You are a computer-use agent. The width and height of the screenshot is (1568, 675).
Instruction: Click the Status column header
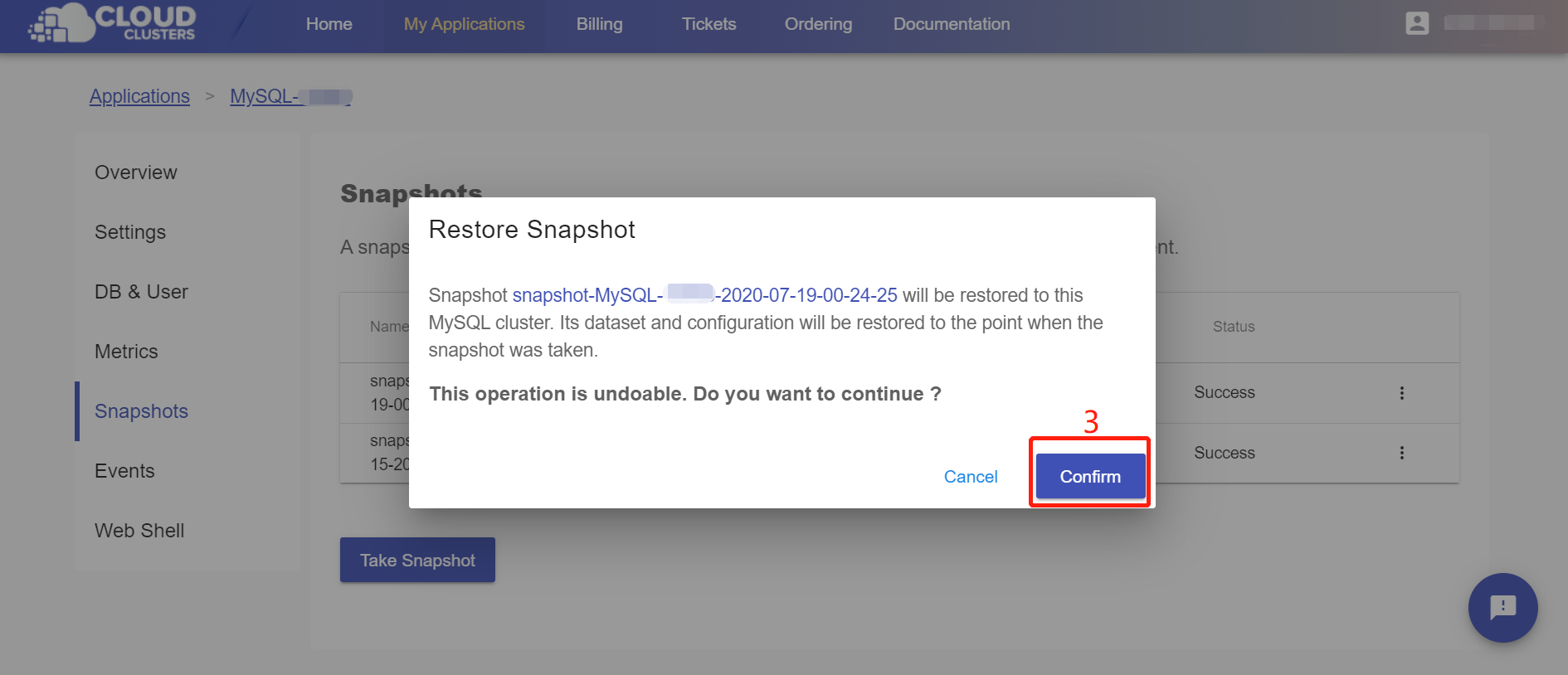1234,327
